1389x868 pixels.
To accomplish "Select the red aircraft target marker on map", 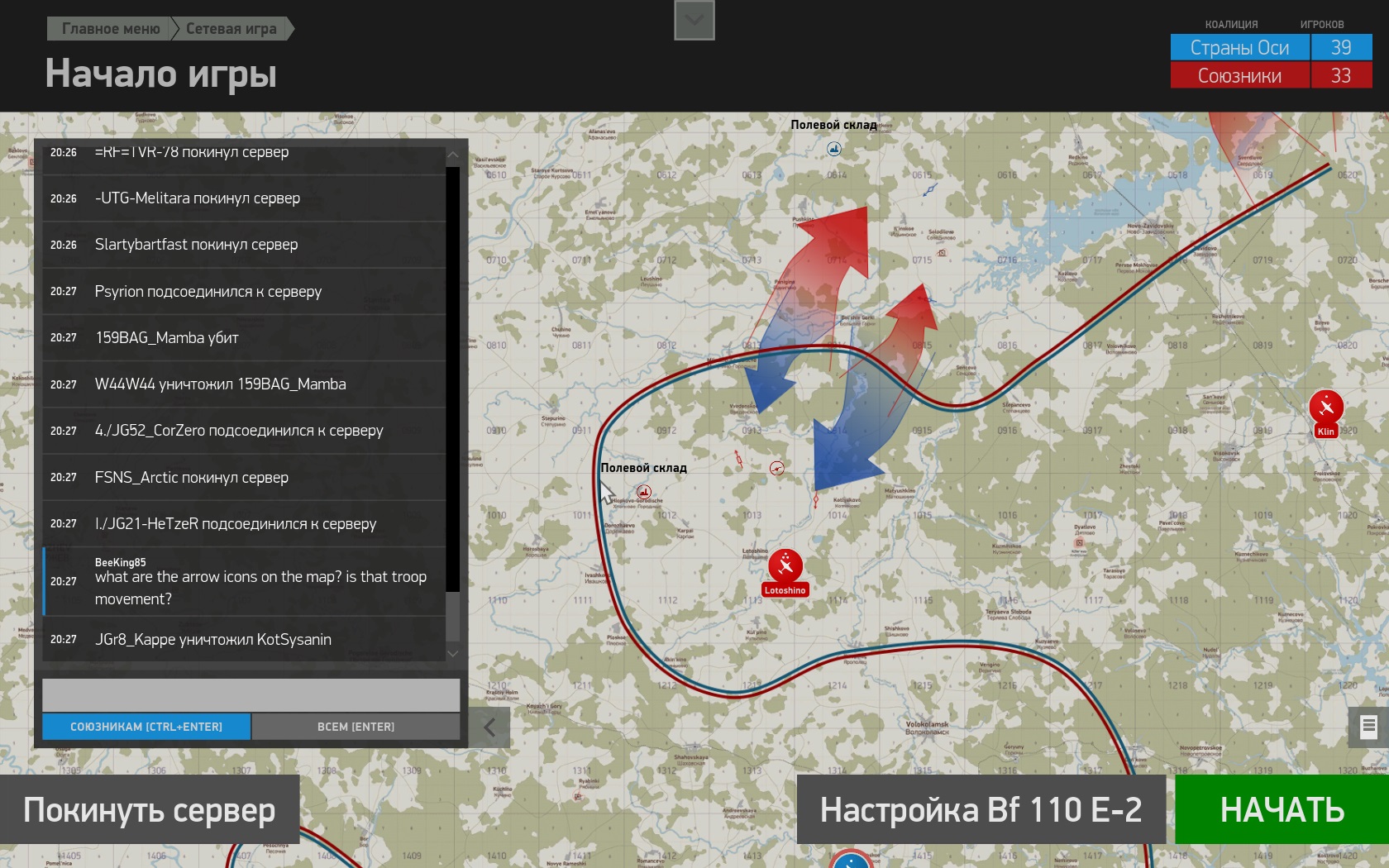I will point(777,469).
